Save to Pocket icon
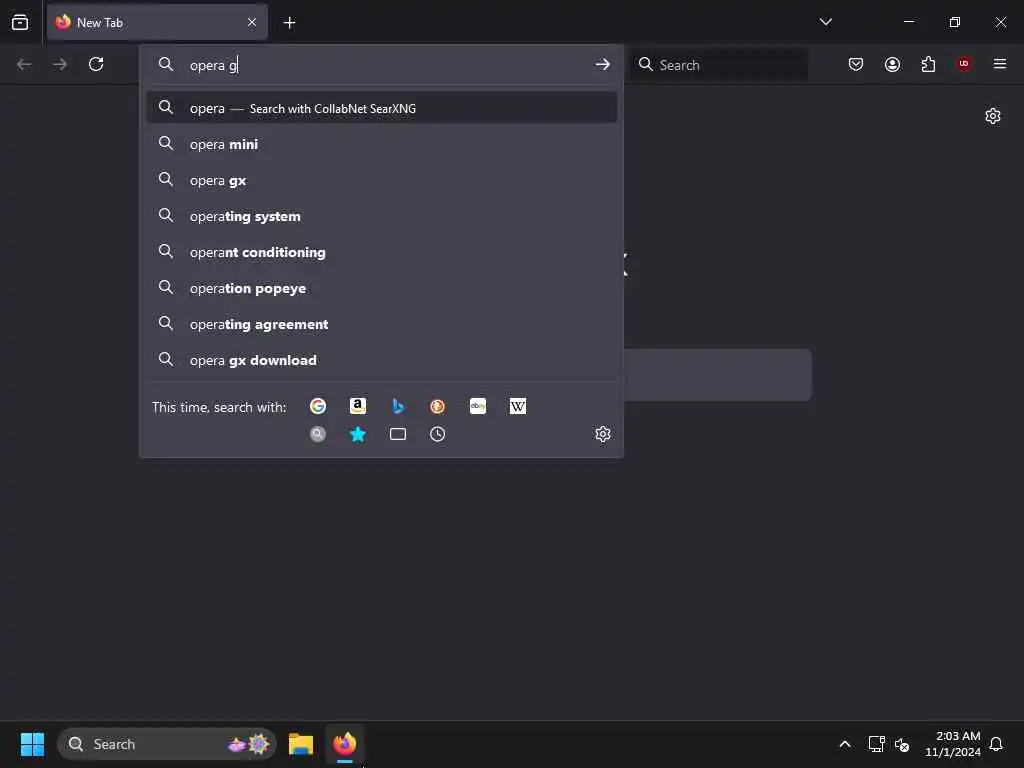The image size is (1024, 768). (856, 64)
